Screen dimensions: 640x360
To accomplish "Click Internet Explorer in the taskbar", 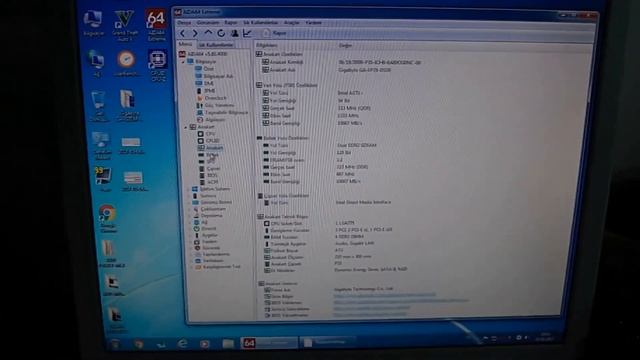I will click(x=182, y=344).
